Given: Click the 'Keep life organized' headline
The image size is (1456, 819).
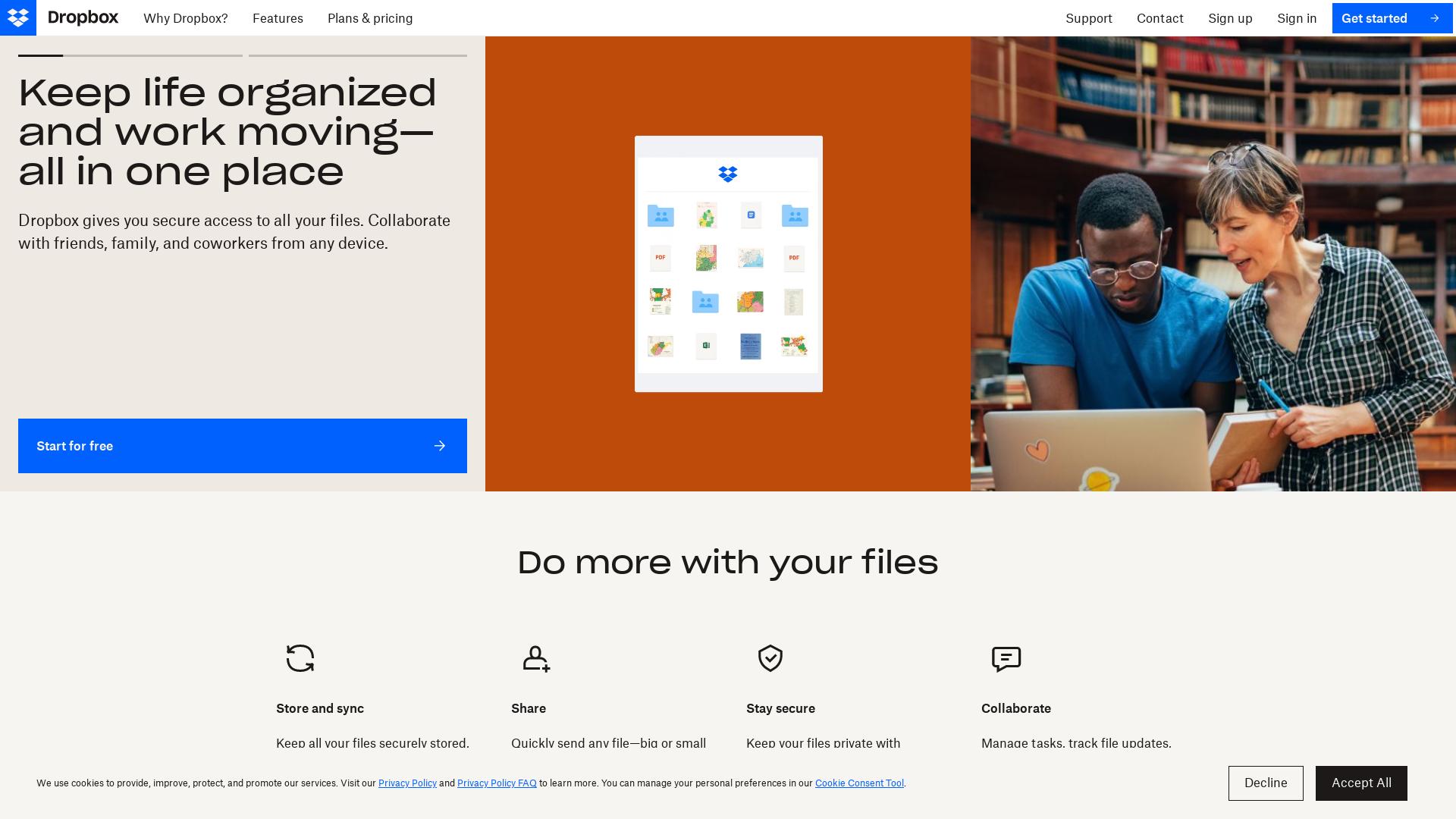Looking at the screenshot, I should [227, 132].
